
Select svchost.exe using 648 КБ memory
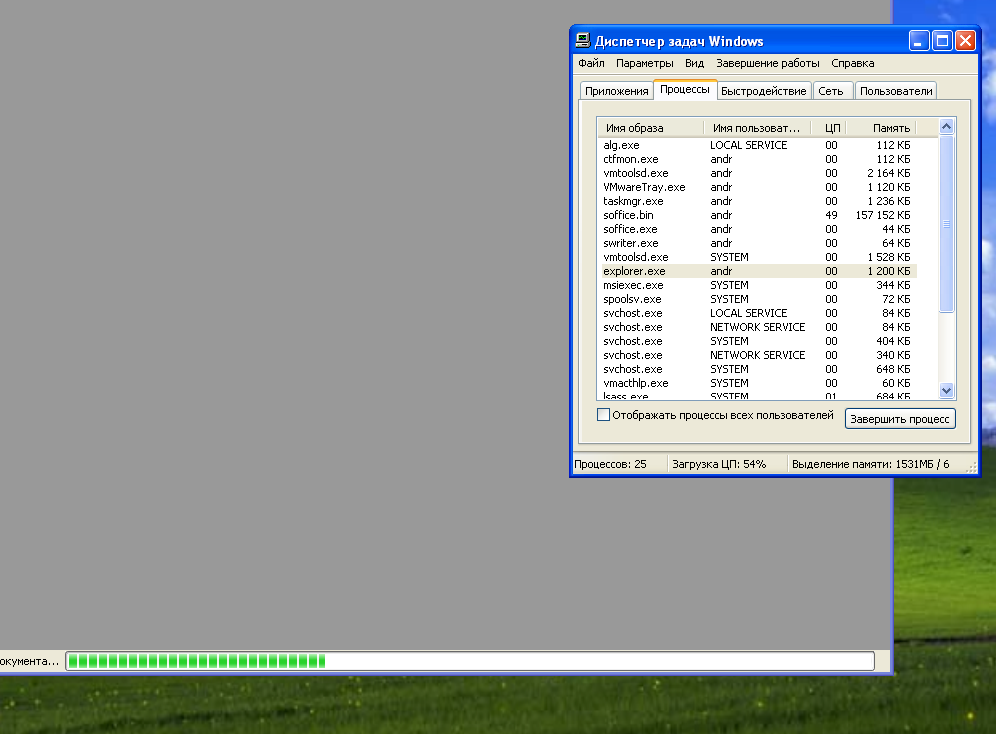(758, 369)
